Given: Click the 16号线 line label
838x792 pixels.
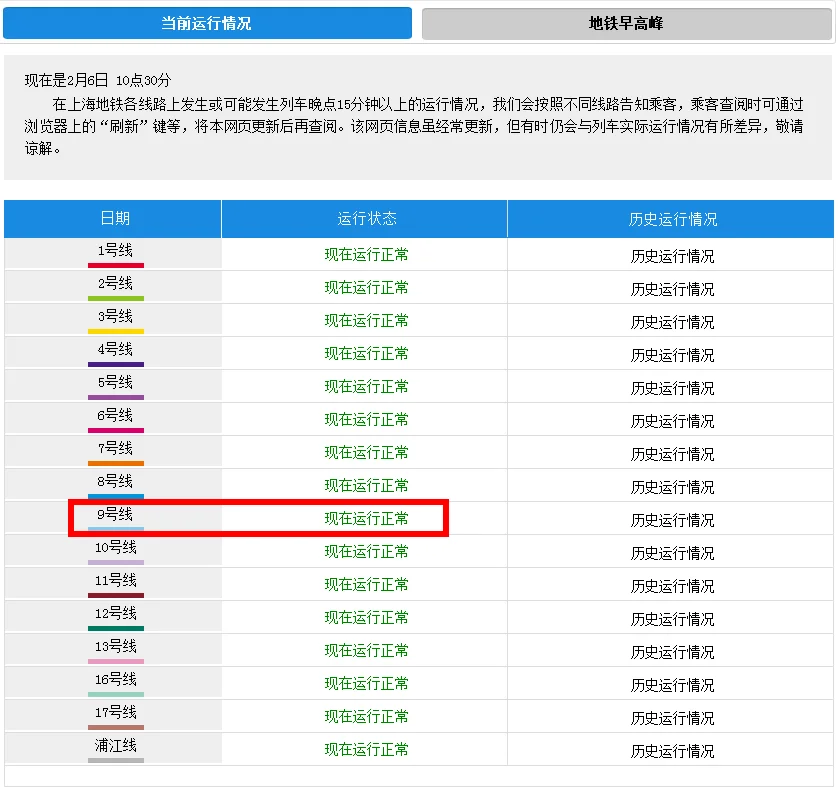Looking at the screenshot, I should 114,680.
